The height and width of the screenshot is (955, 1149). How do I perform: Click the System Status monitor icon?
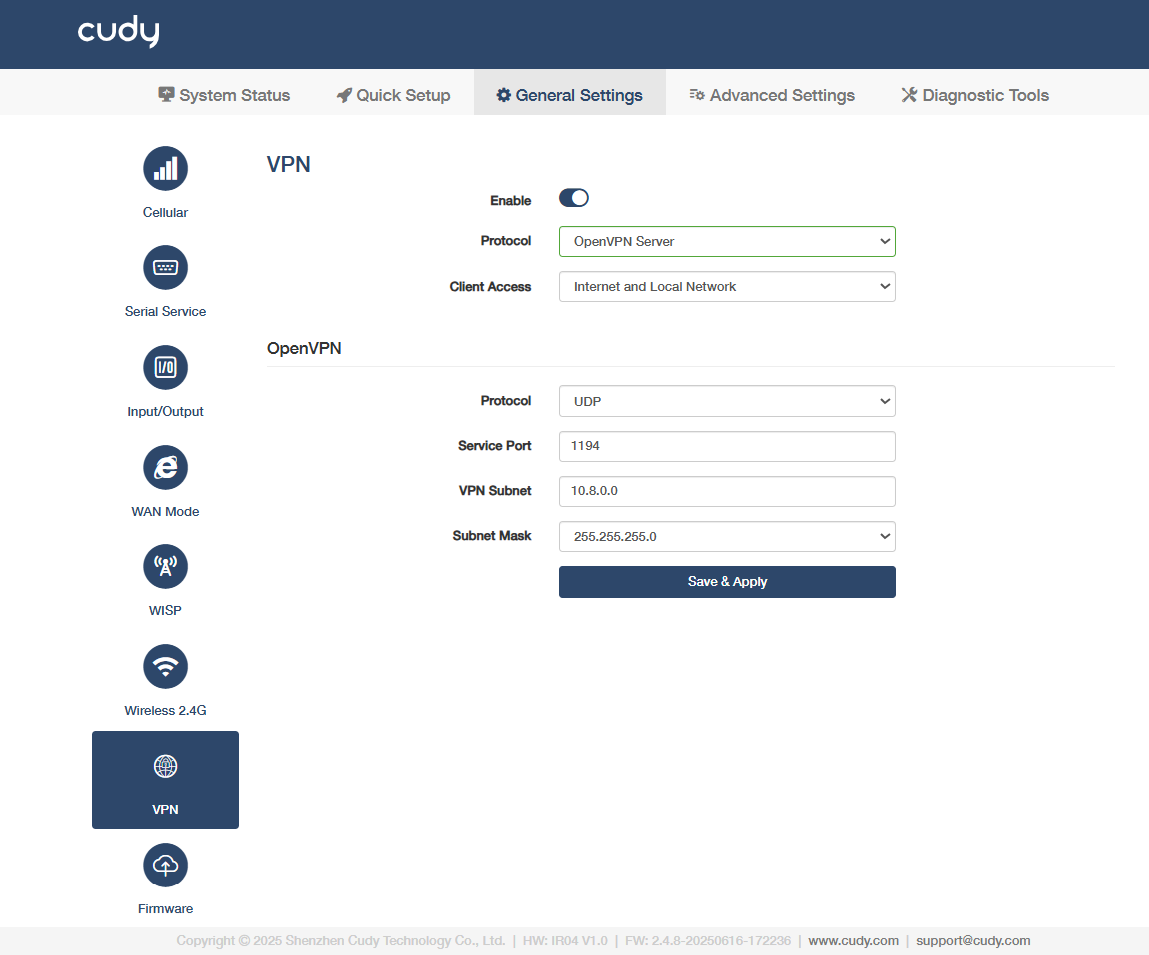coord(166,95)
